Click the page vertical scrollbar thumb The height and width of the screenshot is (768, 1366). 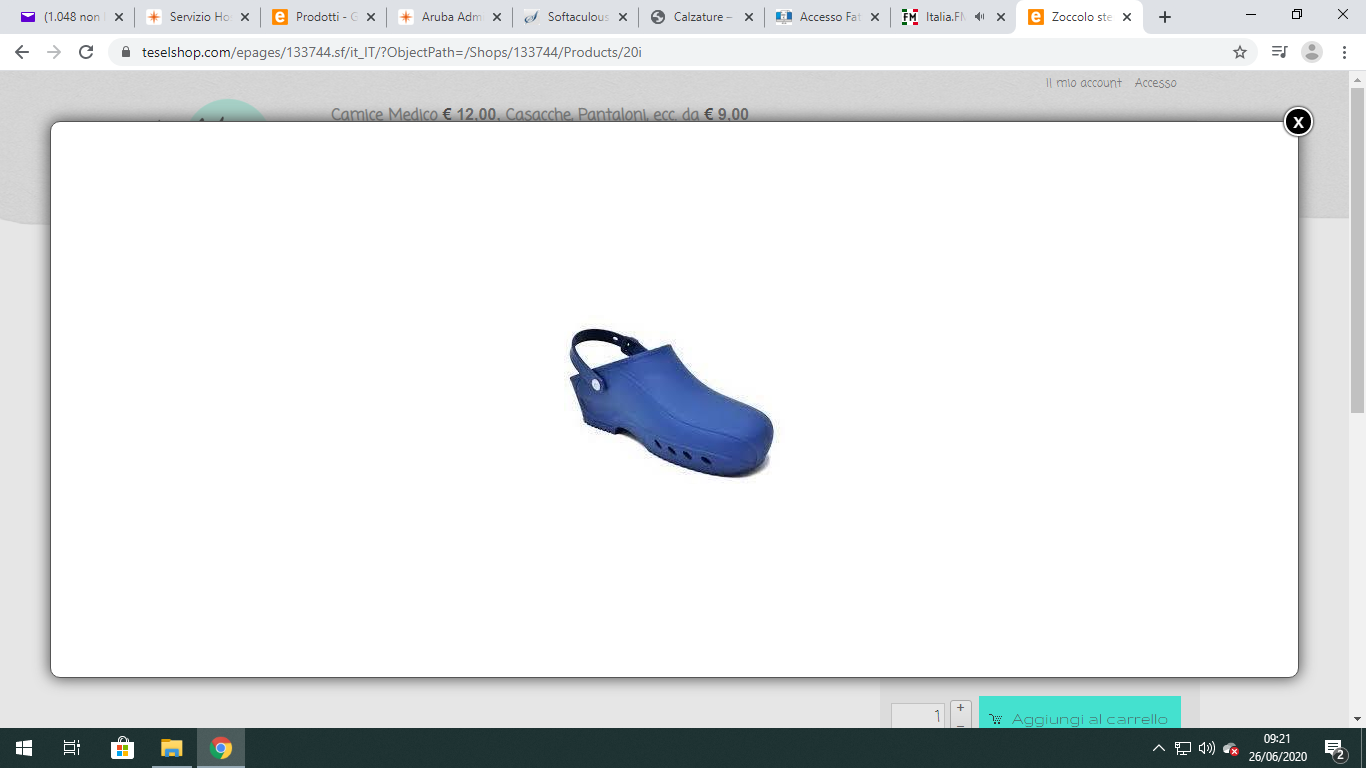coord(1358,250)
